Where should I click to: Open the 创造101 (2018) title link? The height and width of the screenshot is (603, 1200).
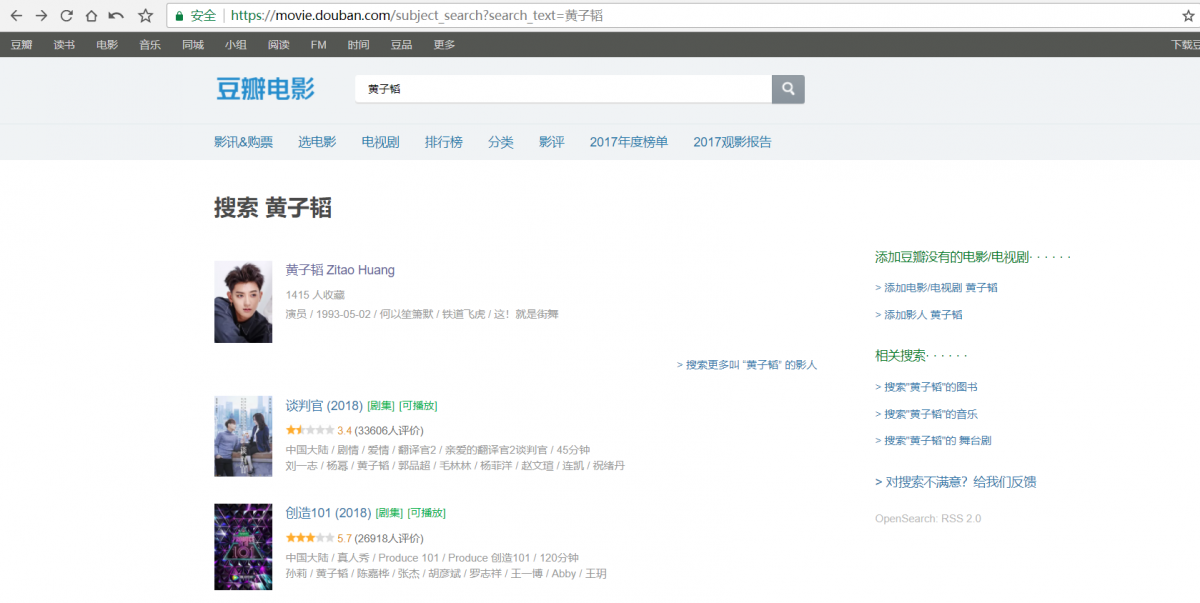click(x=328, y=513)
